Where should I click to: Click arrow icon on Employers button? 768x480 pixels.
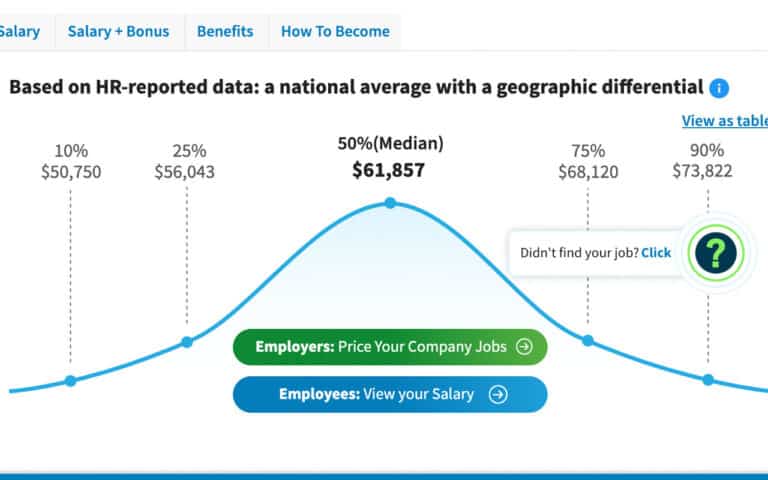[x=525, y=347]
